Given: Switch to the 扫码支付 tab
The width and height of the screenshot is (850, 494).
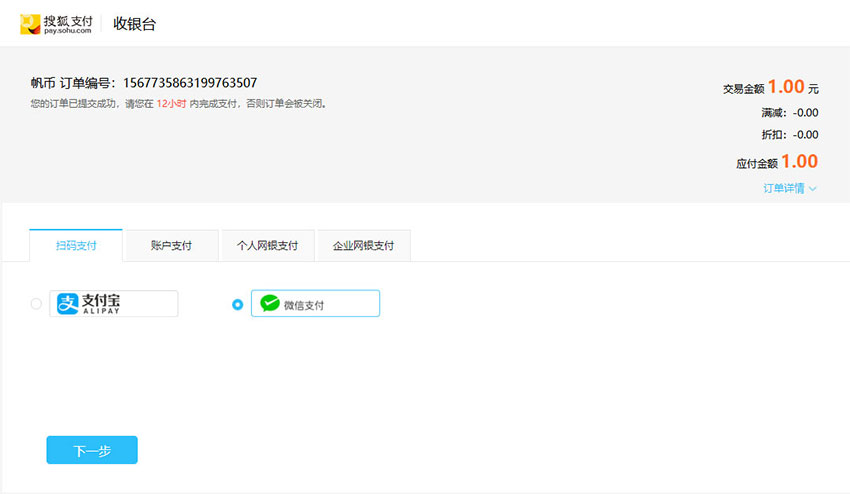Looking at the screenshot, I should click(76, 246).
